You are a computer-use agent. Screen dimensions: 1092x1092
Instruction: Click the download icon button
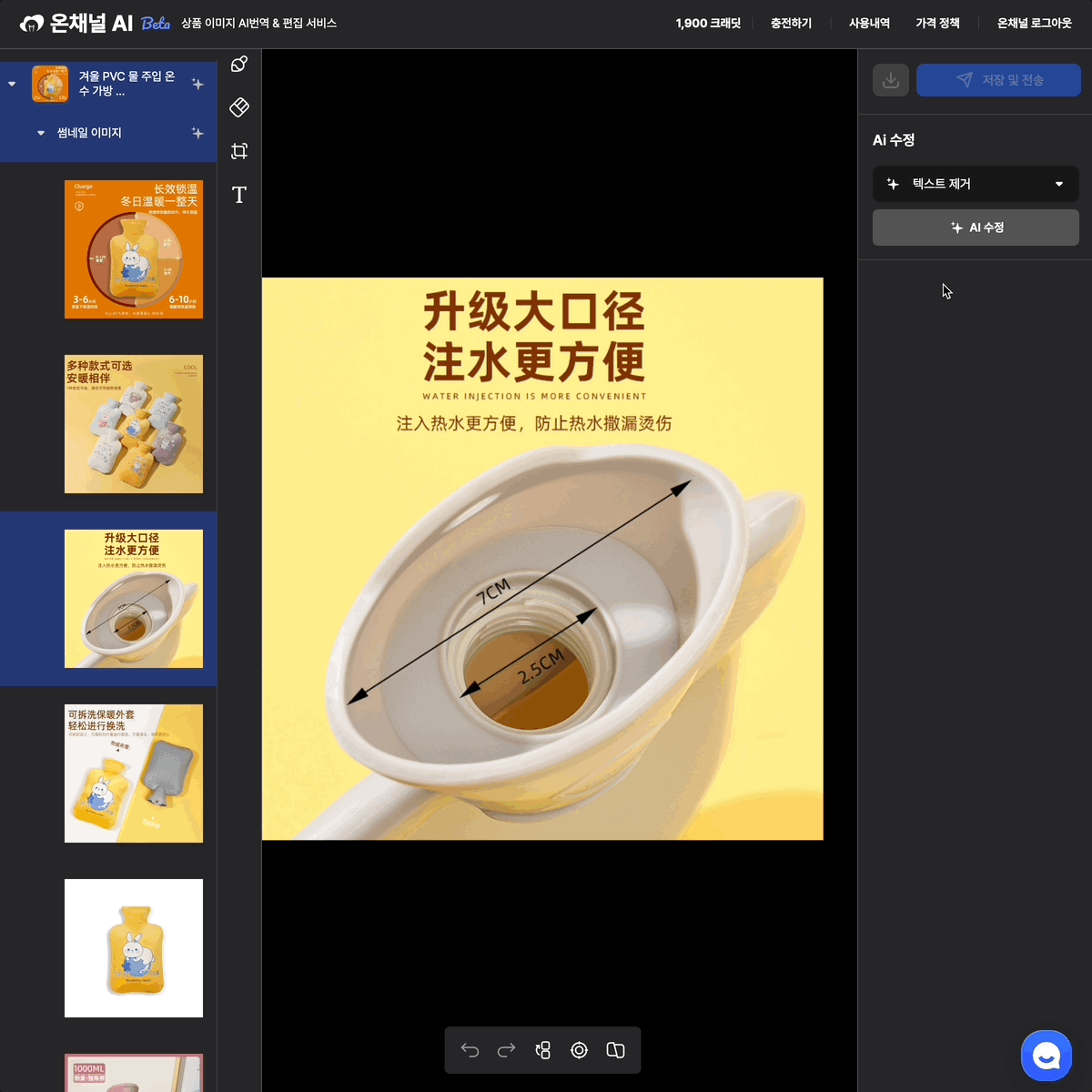(891, 80)
